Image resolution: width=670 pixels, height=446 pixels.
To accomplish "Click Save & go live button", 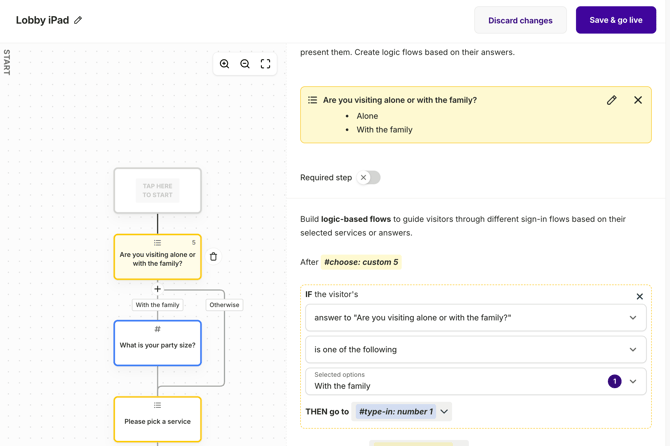I will pyautogui.click(x=616, y=20).
